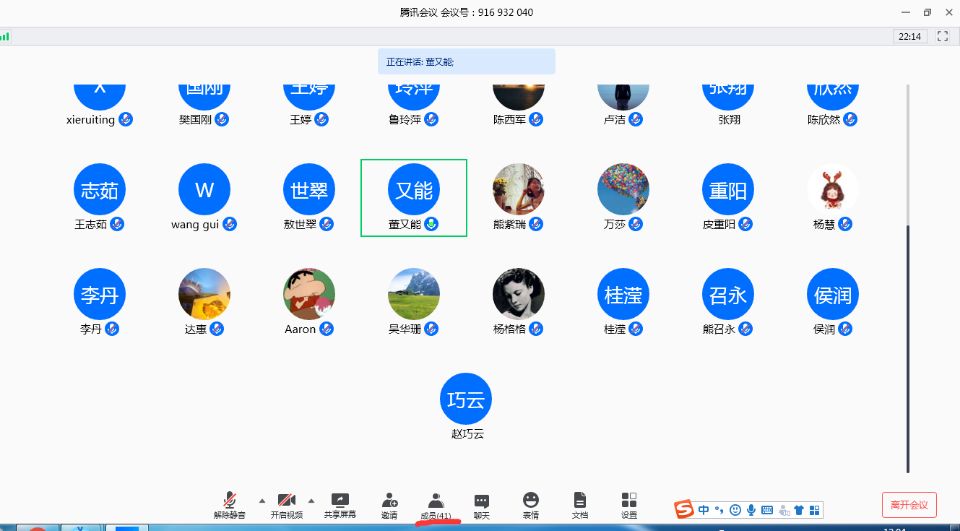Image resolution: width=960 pixels, height=531 pixels.
Task: Click Aaron's cartoon avatar
Action: point(309,293)
